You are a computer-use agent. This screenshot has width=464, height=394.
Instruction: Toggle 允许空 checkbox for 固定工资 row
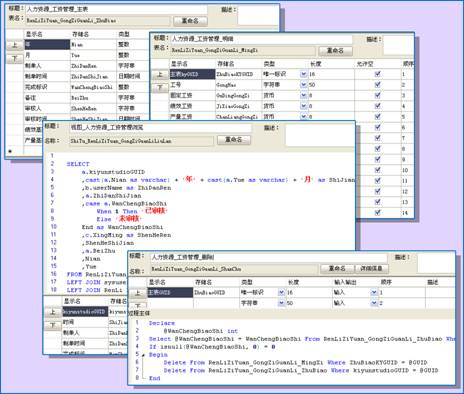pyautogui.click(x=377, y=95)
